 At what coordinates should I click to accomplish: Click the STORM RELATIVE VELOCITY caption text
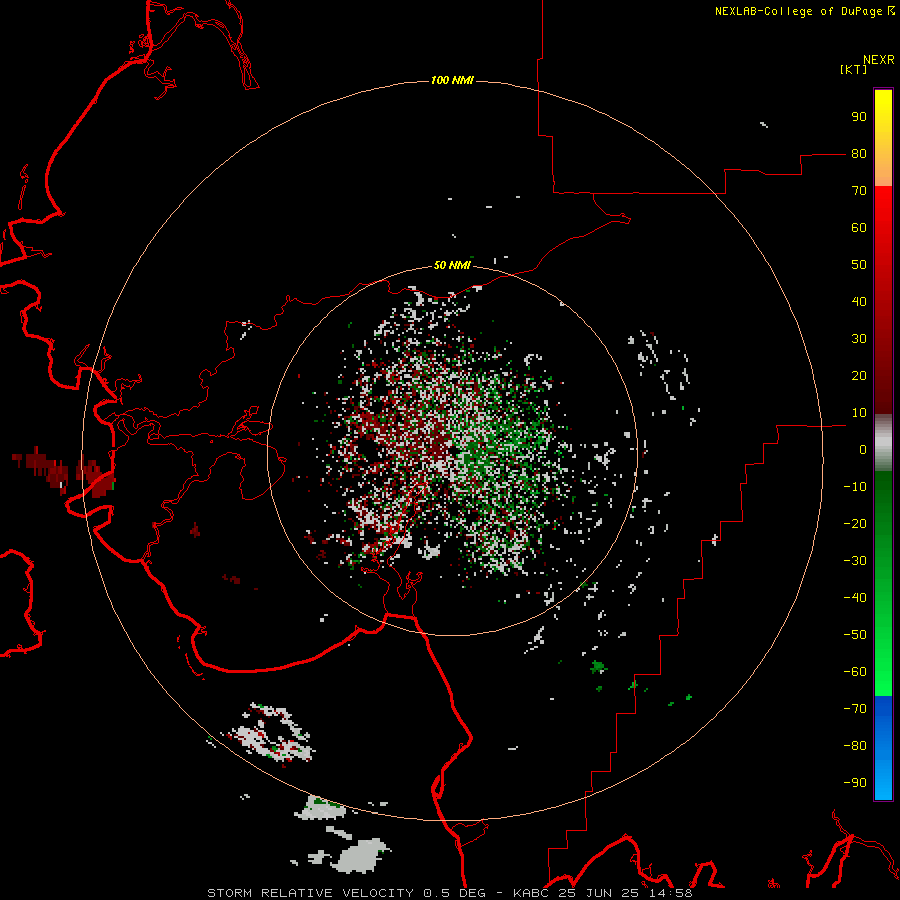(311, 893)
